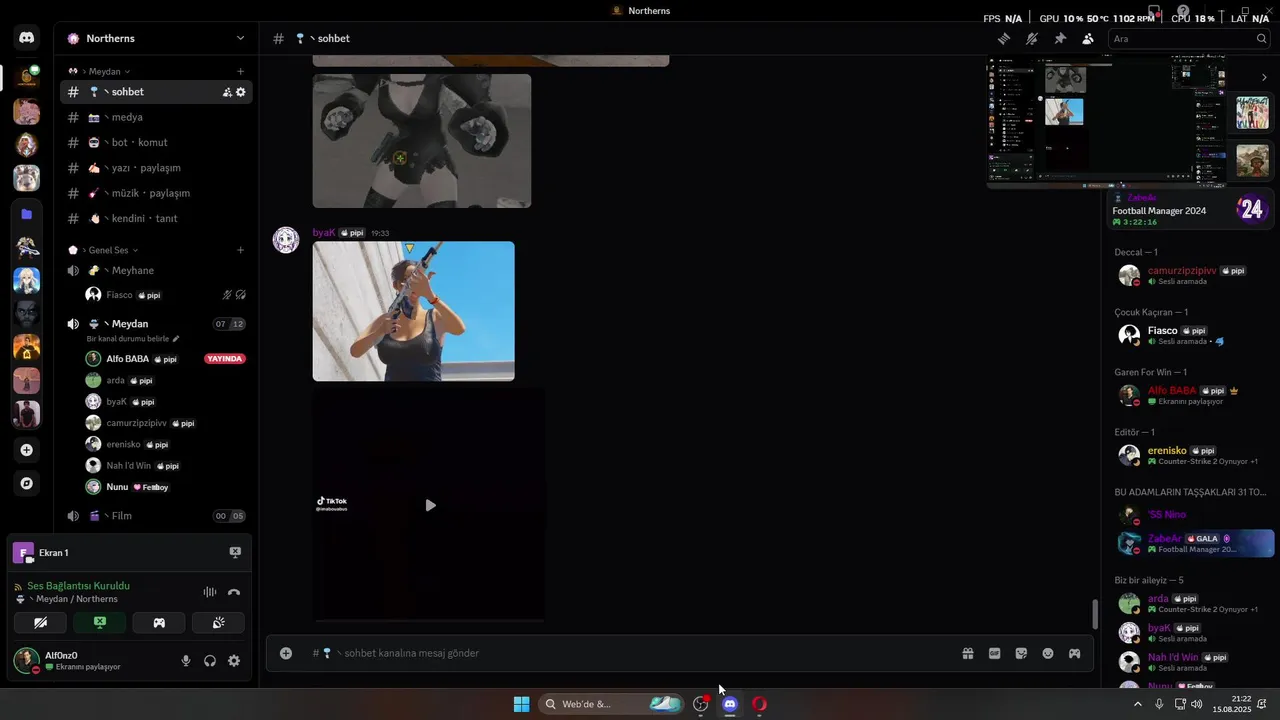The height and width of the screenshot is (720, 1280).
Task: Open the server folder icon
Action: point(26,214)
